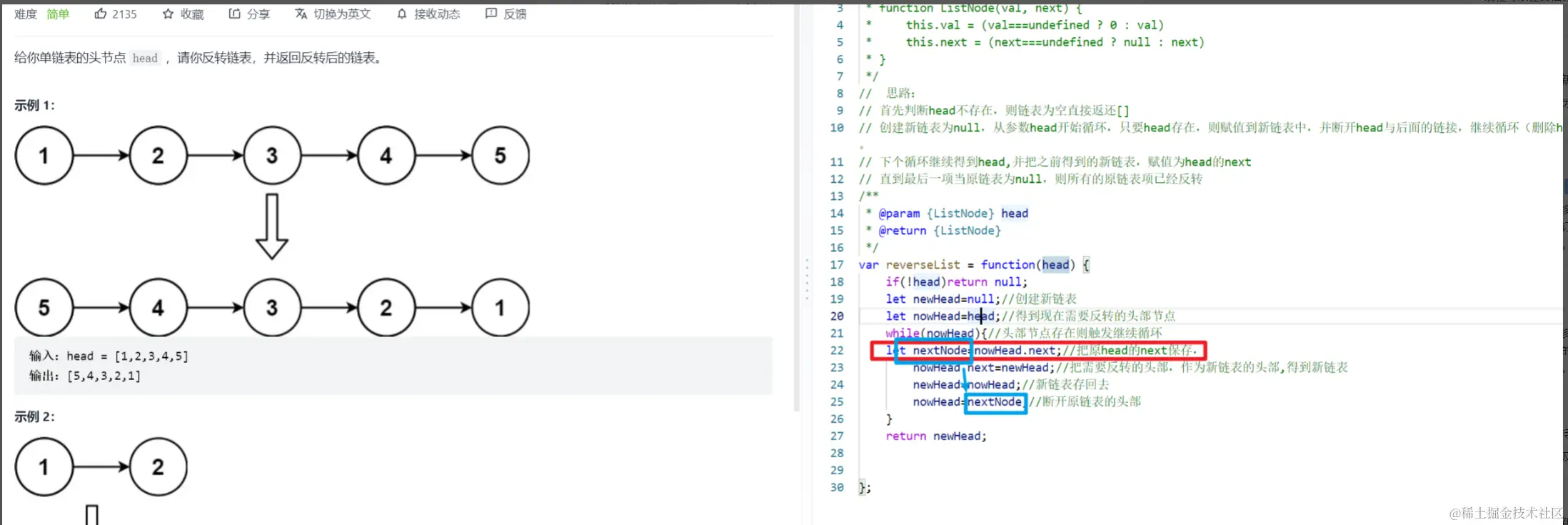The height and width of the screenshot is (525, 1568).
Task: Click 'this.next = (next===undefined ? null : next)' line
Action: [x=1055, y=42]
